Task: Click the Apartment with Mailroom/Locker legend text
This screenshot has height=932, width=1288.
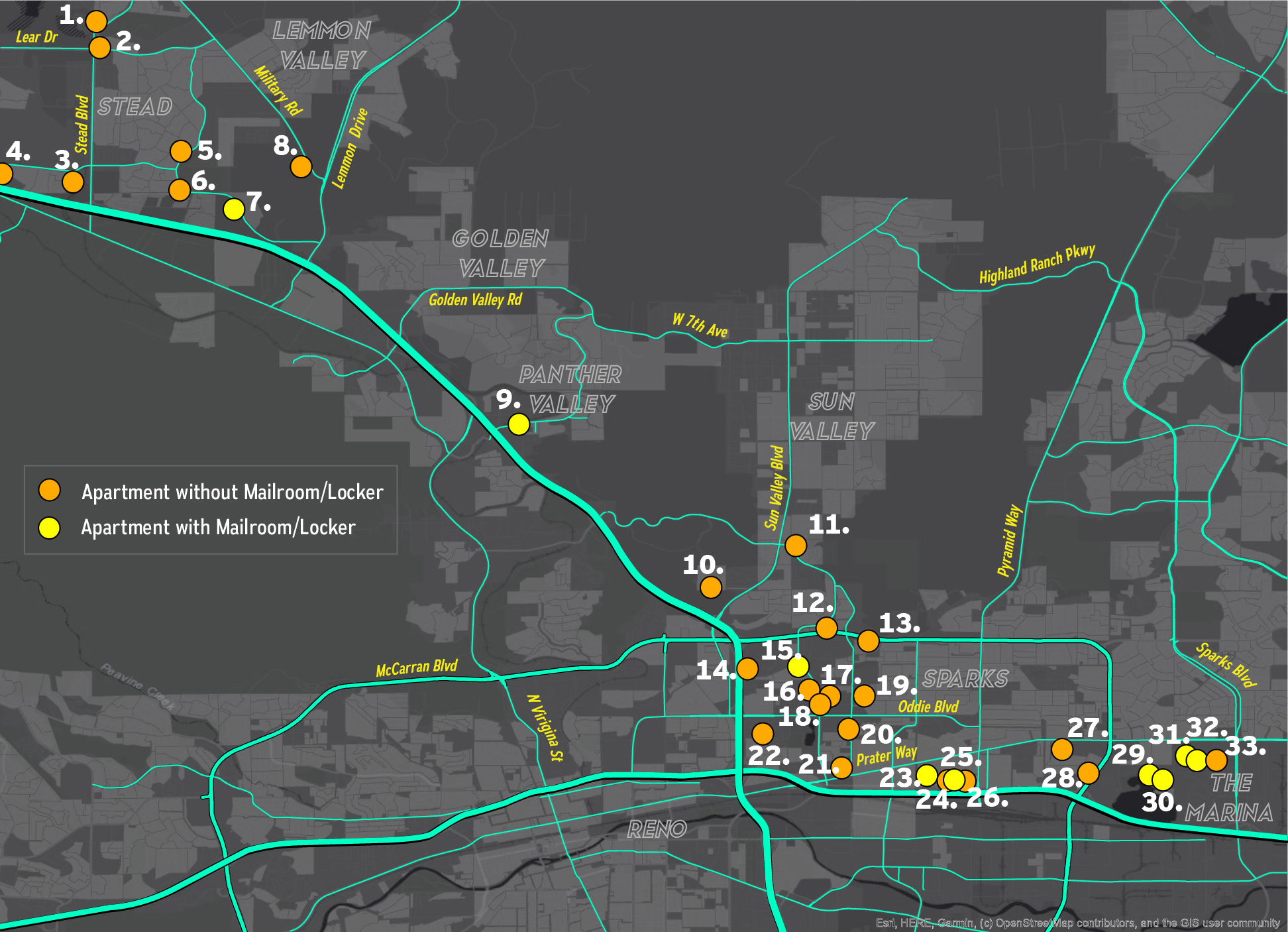Action: coord(218,528)
